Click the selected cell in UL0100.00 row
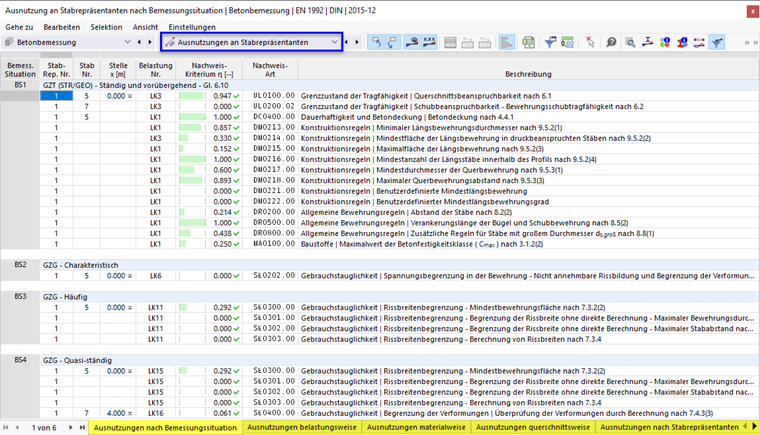Screen dimensions: 760x435 click(56, 96)
